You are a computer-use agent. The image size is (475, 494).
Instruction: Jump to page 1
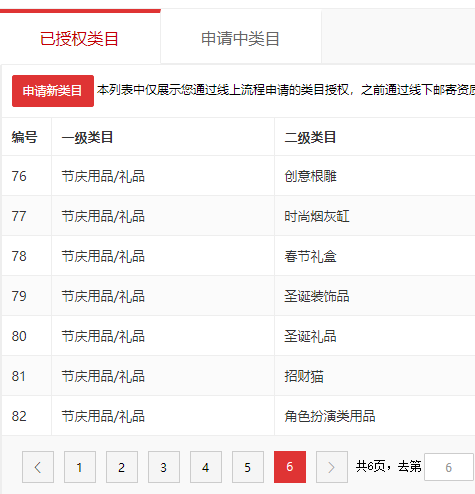pos(80,467)
